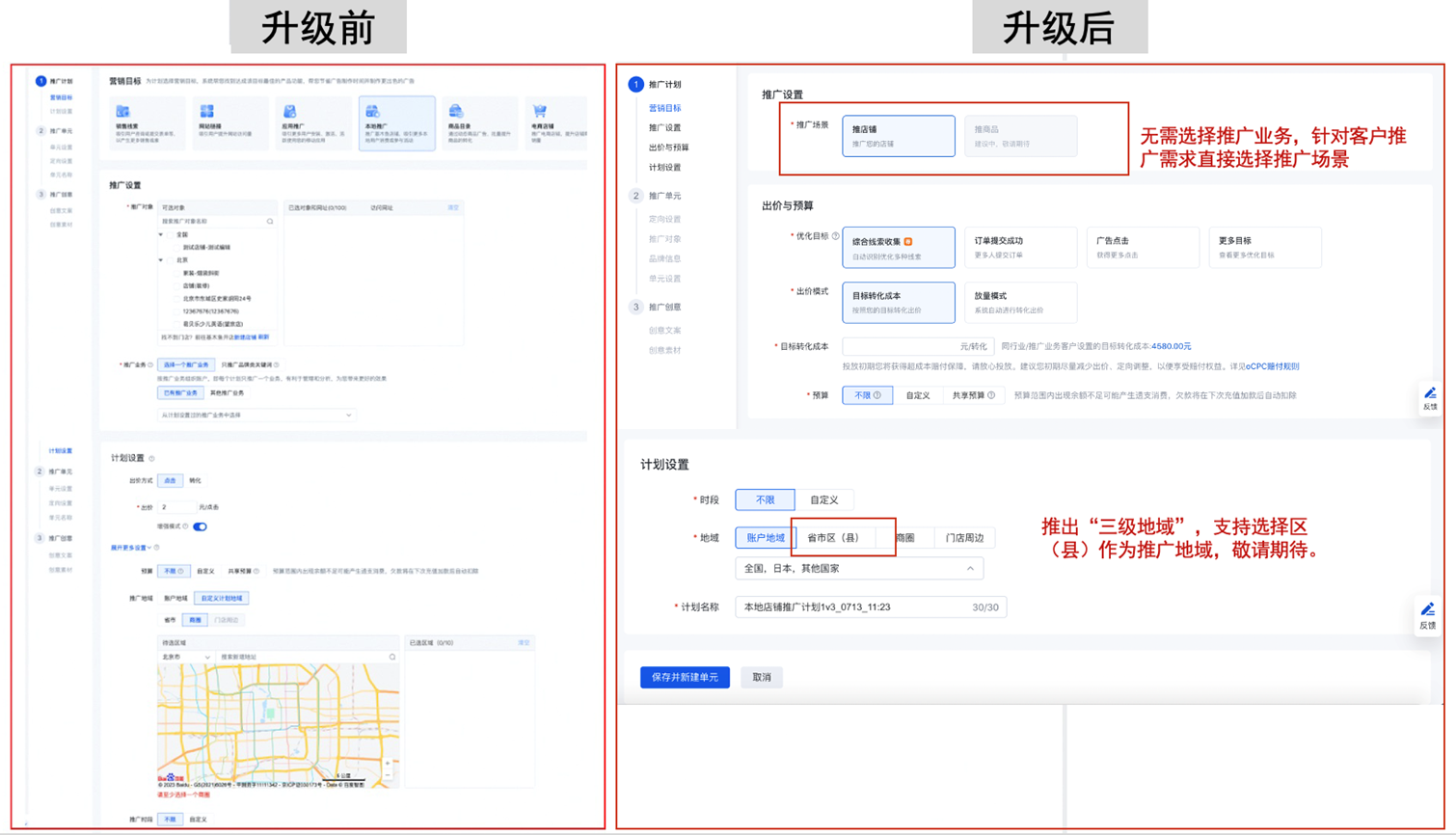Click the map zoom-in plus button
The image size is (1456, 835).
click(388, 763)
